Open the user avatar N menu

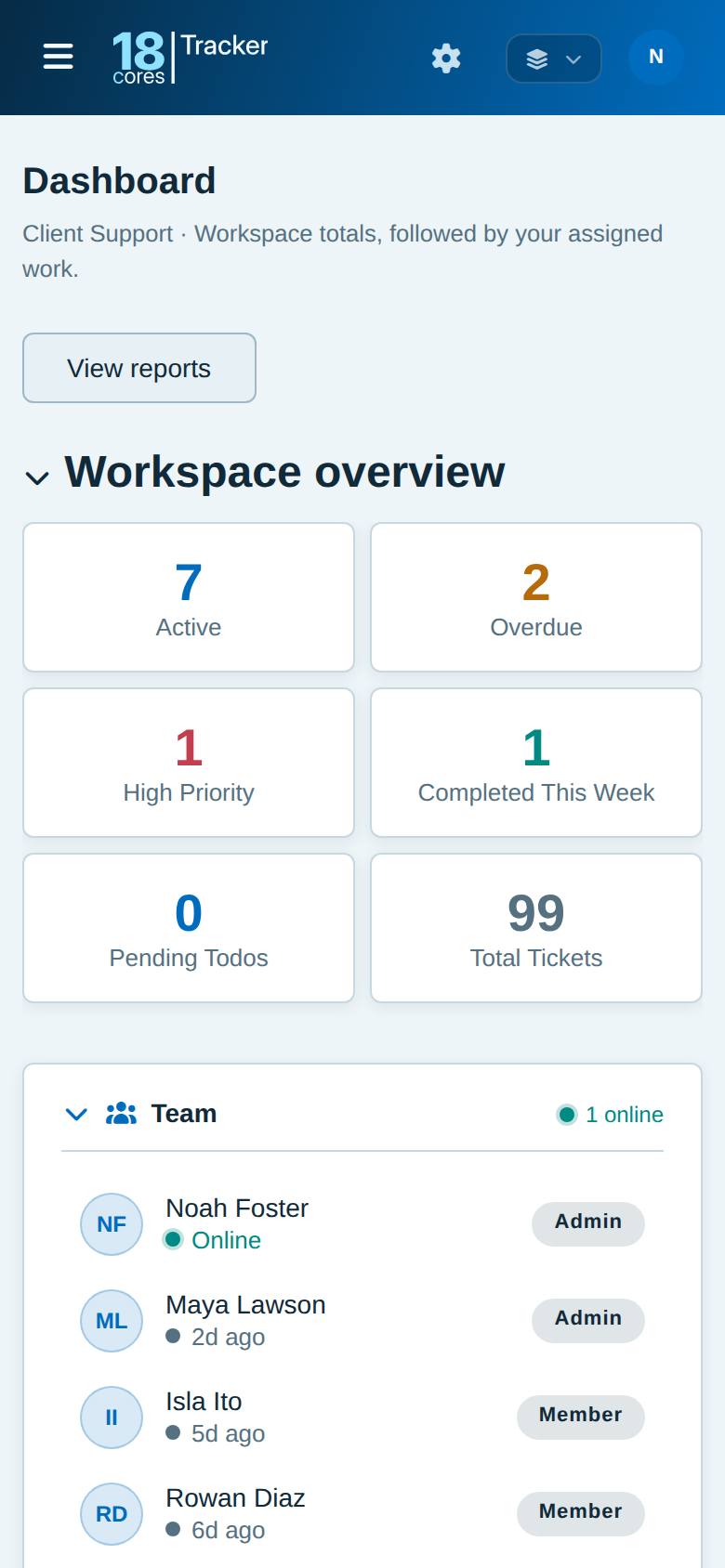tap(656, 58)
